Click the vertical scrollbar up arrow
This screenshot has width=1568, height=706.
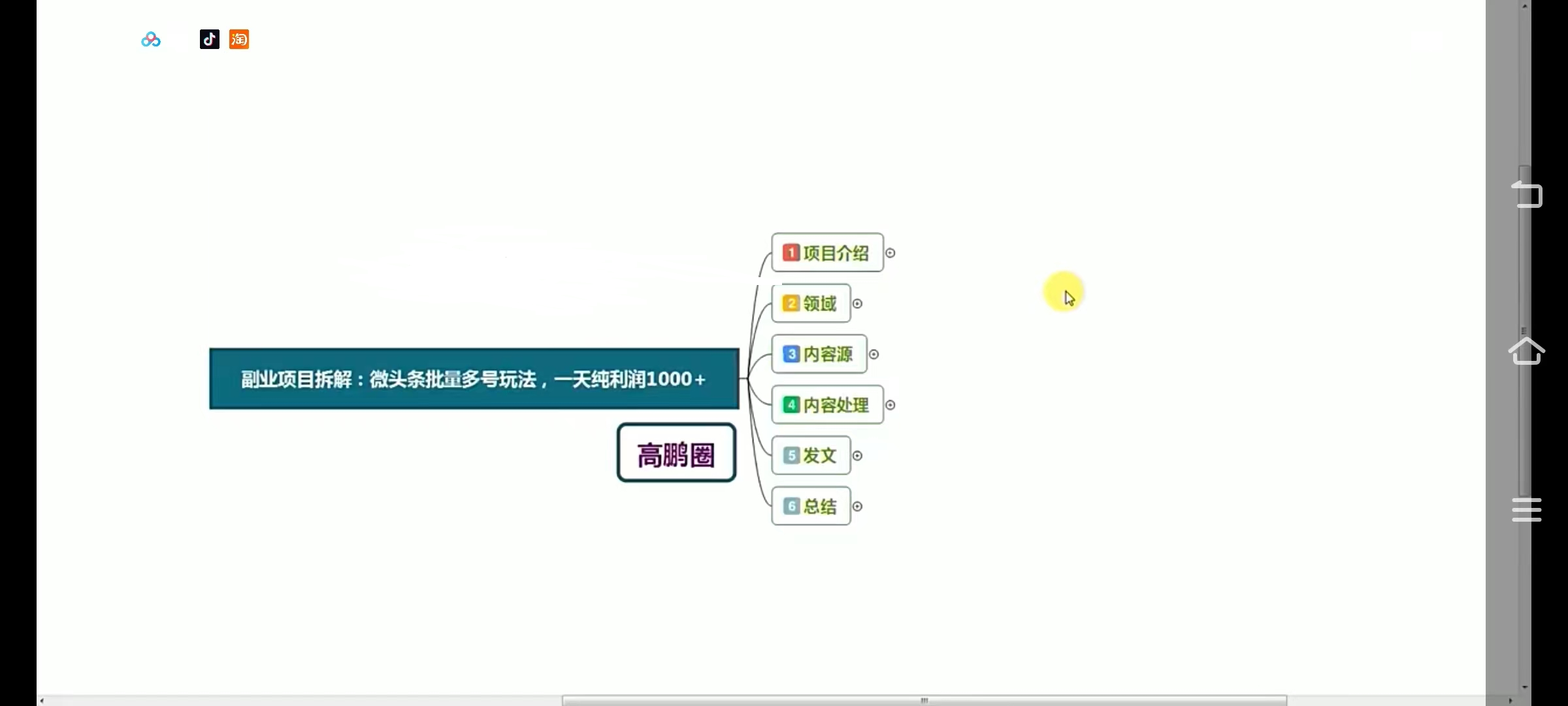1525,6
